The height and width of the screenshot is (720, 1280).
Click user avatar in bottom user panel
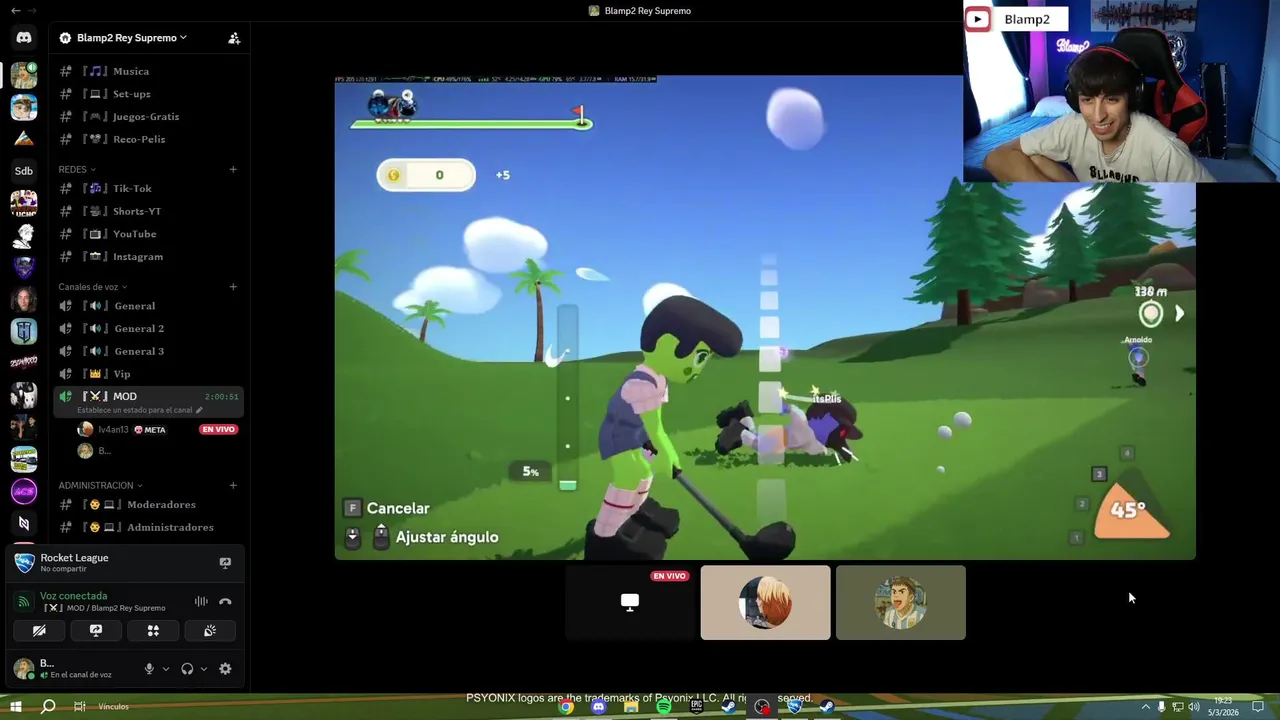pyautogui.click(x=23, y=668)
